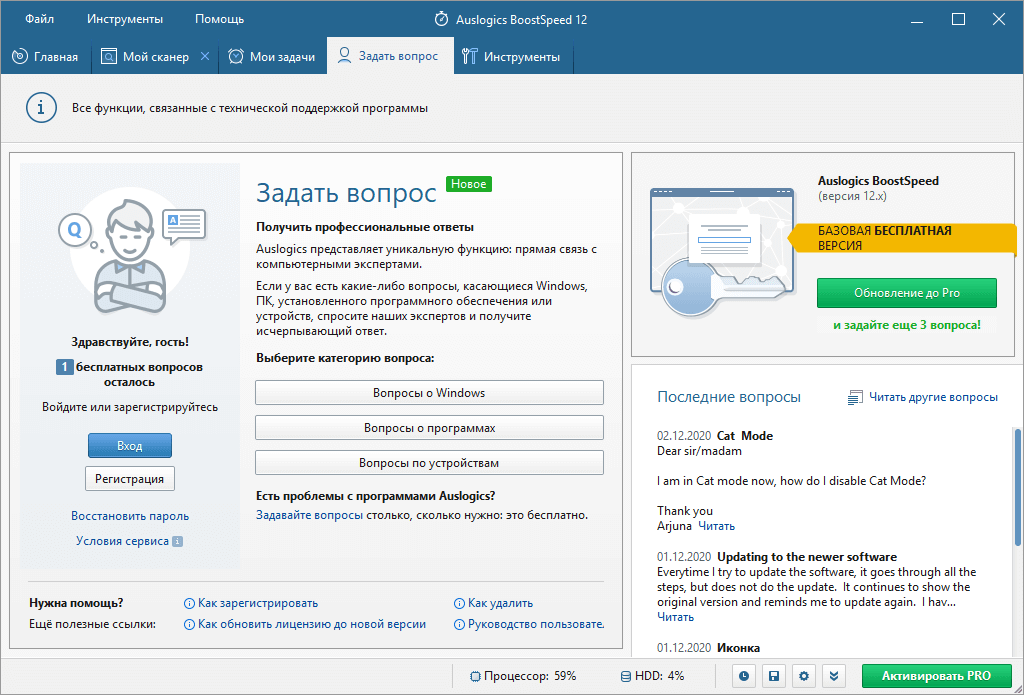Click info icon next to Условия сервиса

pos(178,541)
